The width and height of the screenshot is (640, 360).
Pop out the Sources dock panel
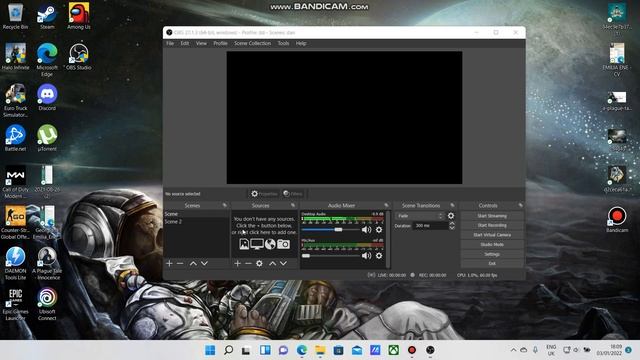click(x=293, y=205)
